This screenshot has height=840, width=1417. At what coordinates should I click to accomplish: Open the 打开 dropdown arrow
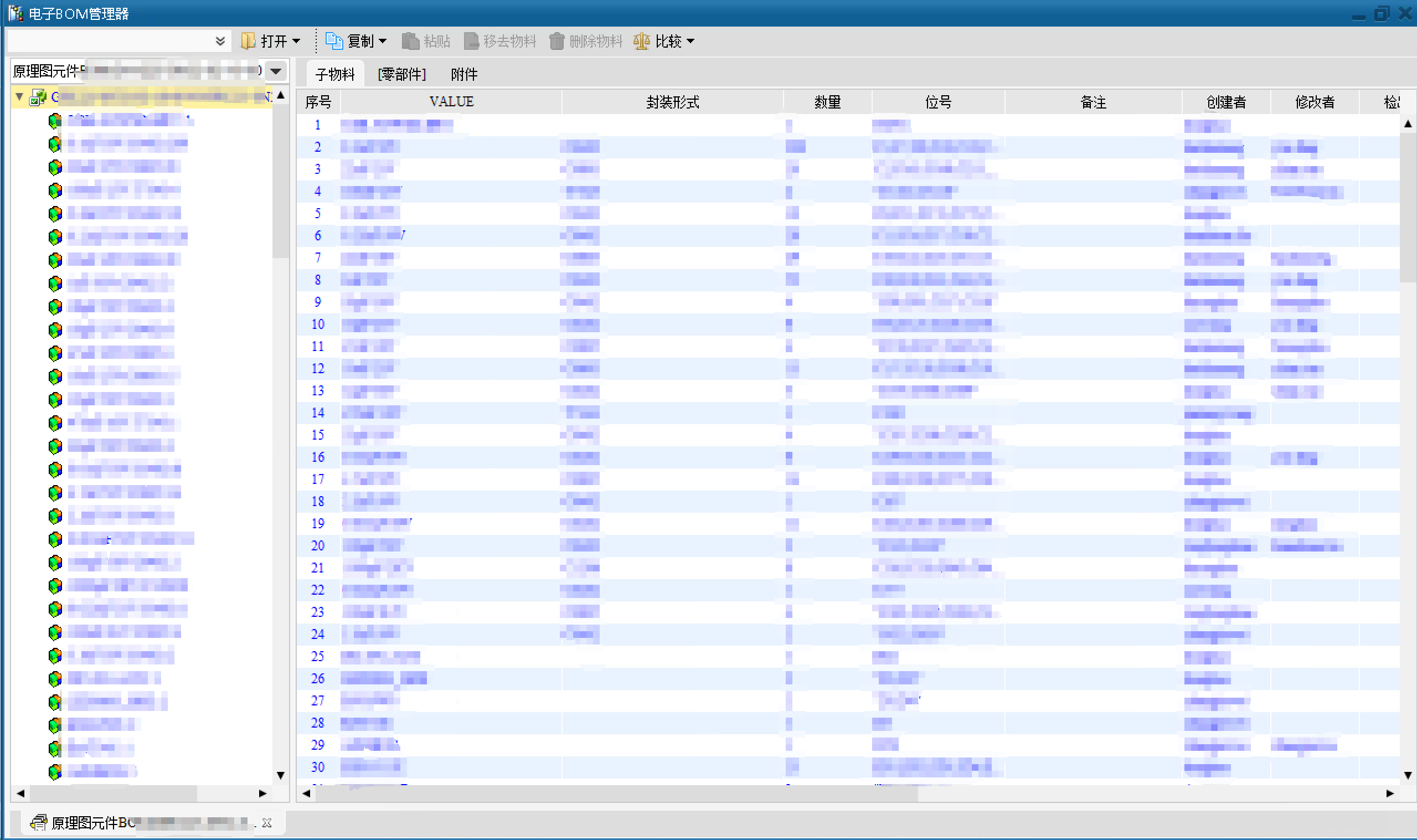296,41
